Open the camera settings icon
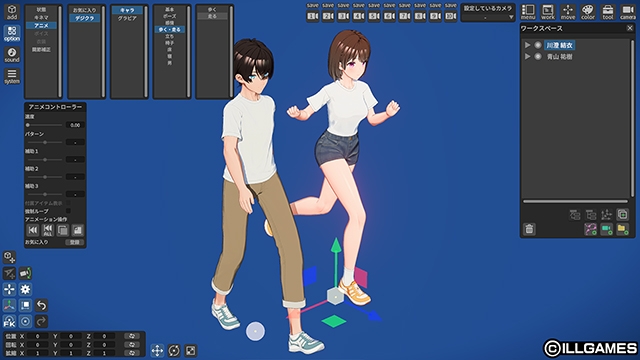This screenshot has height=360, width=640. click(628, 12)
